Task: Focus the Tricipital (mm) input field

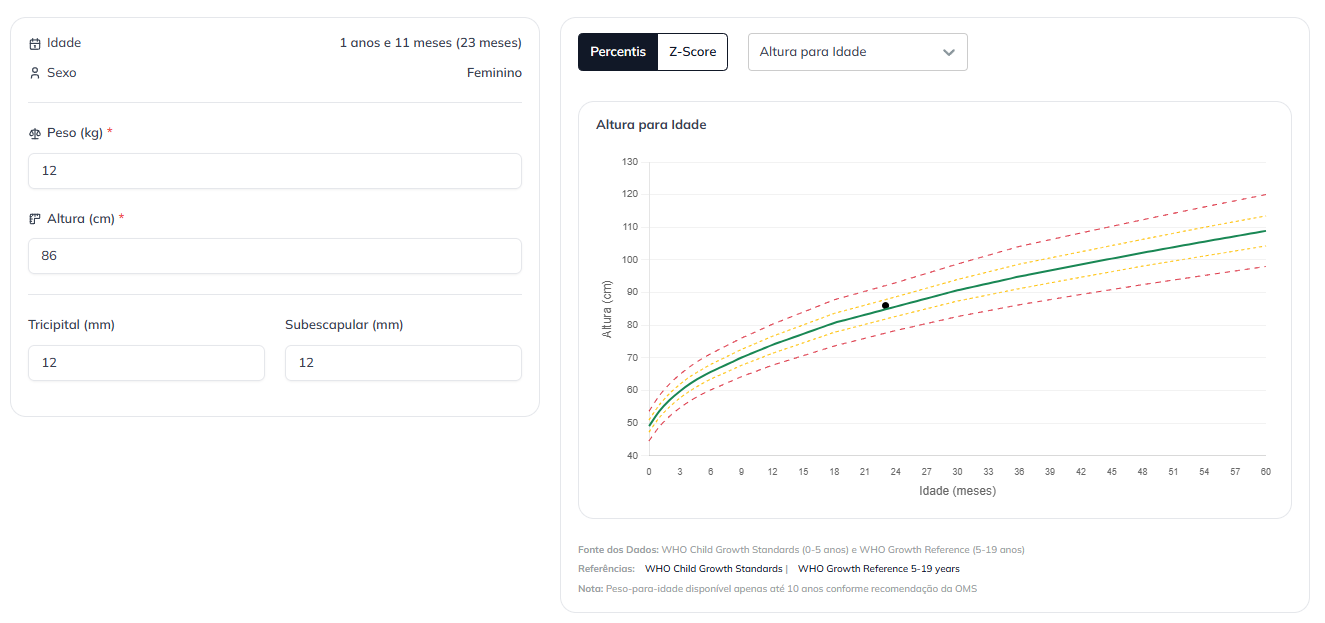Action: (146, 363)
